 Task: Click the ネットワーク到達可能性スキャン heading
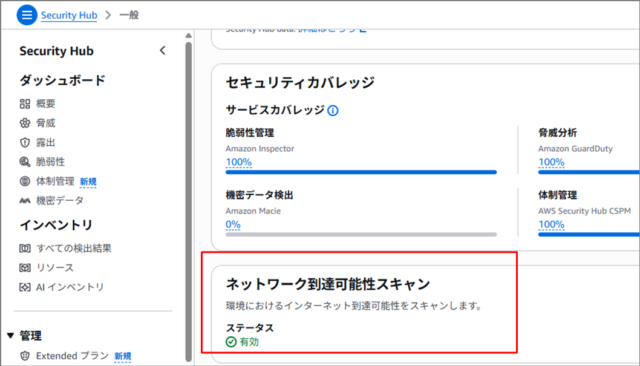(x=328, y=284)
